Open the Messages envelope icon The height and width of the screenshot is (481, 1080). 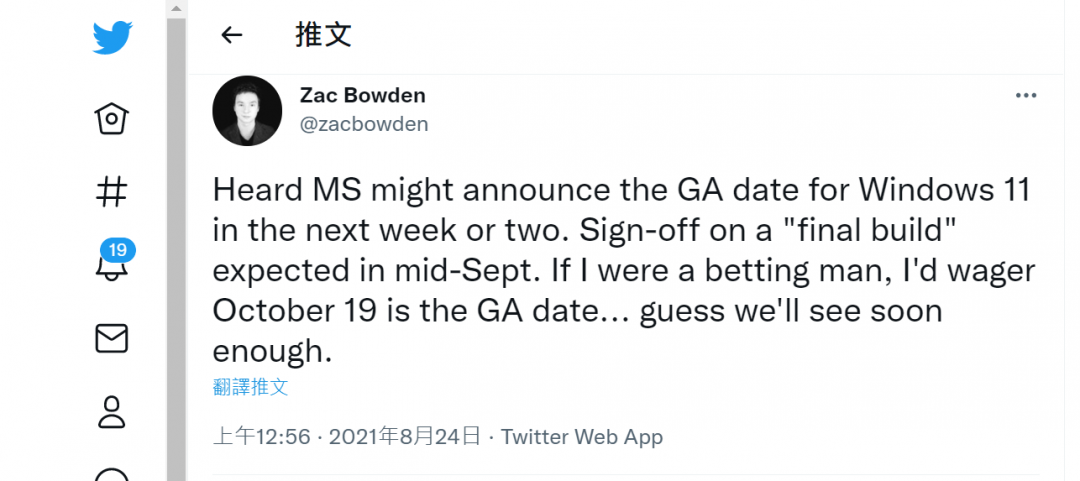tap(112, 339)
